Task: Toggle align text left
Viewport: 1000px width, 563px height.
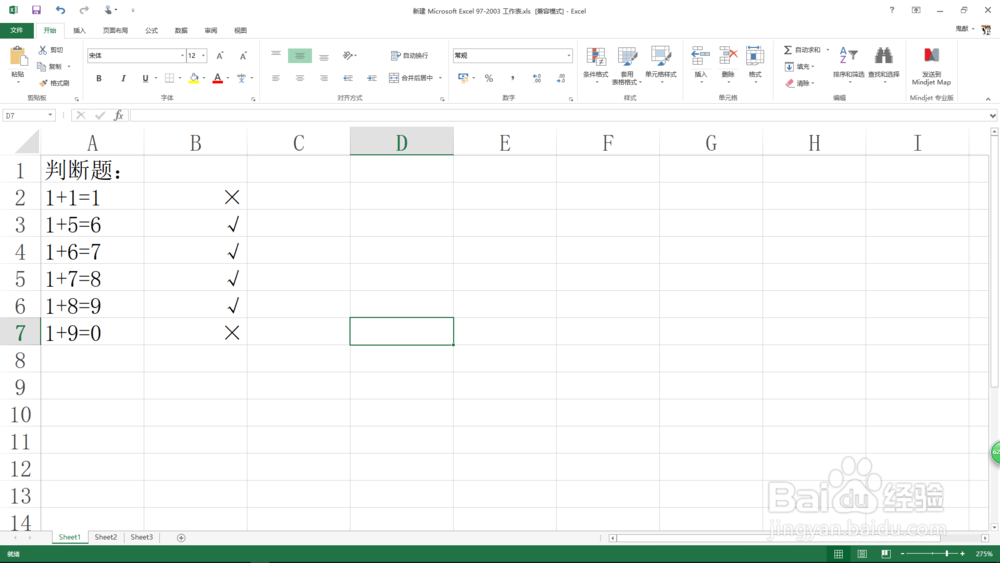Action: [276, 78]
